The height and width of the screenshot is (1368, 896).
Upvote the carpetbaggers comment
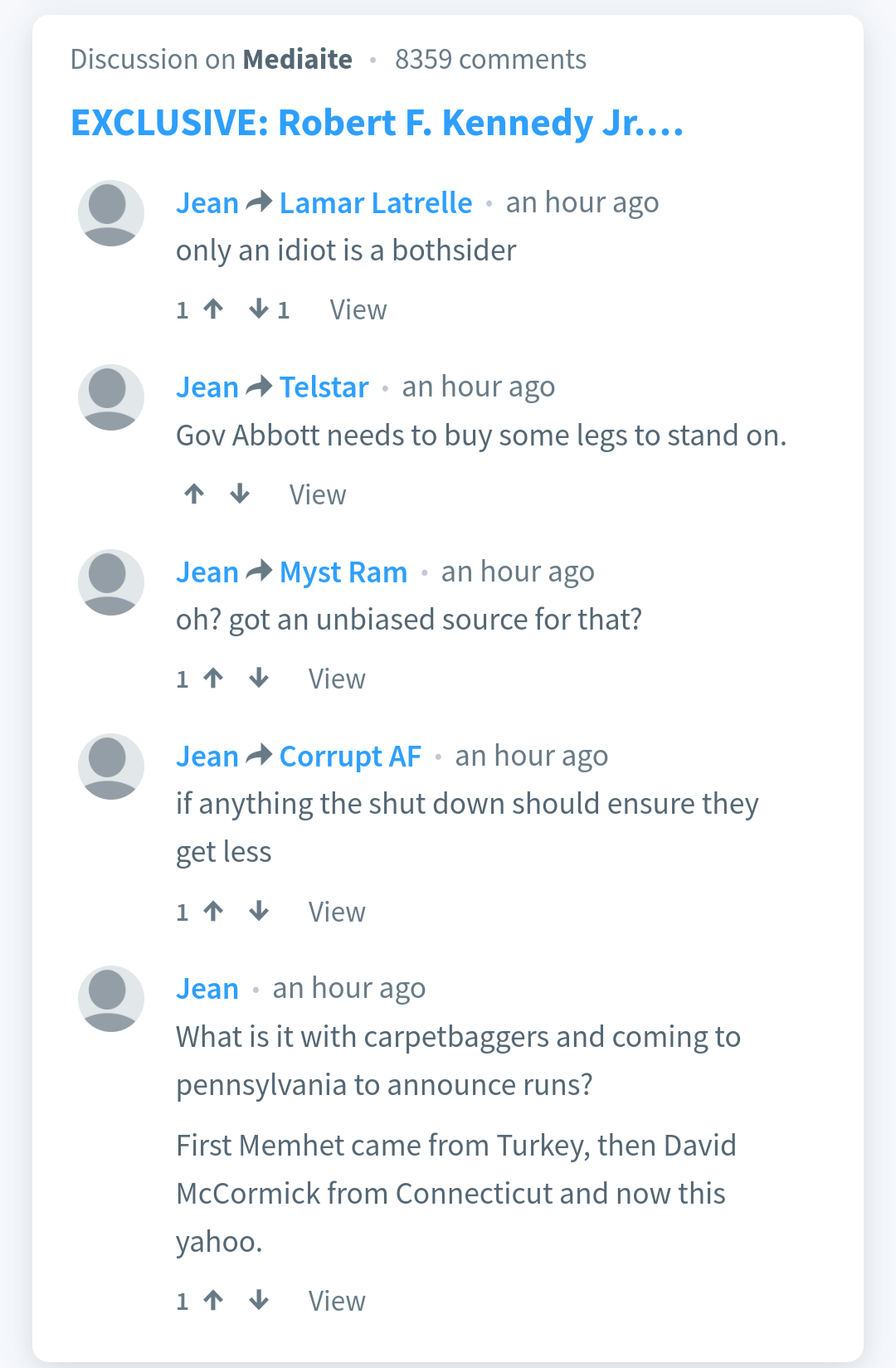tap(213, 1301)
